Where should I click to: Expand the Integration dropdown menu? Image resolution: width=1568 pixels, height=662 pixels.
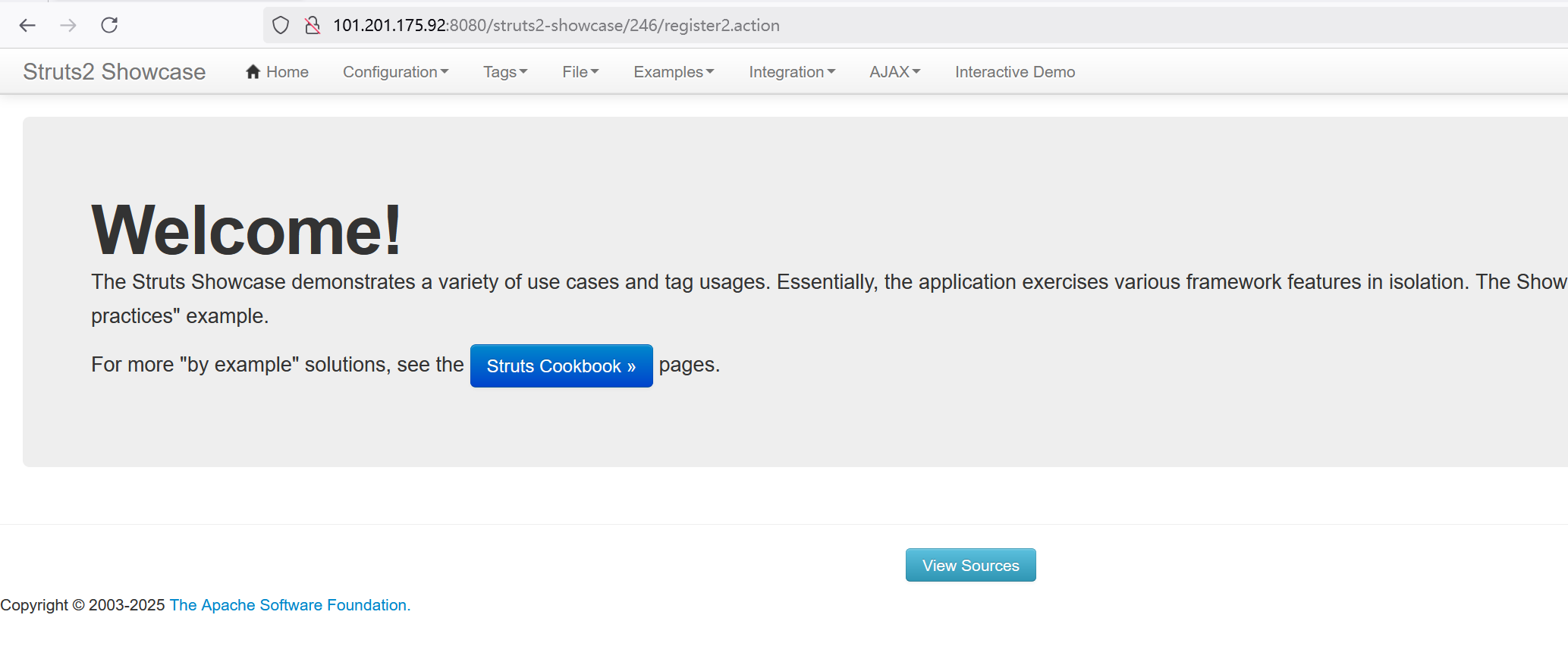coord(792,71)
